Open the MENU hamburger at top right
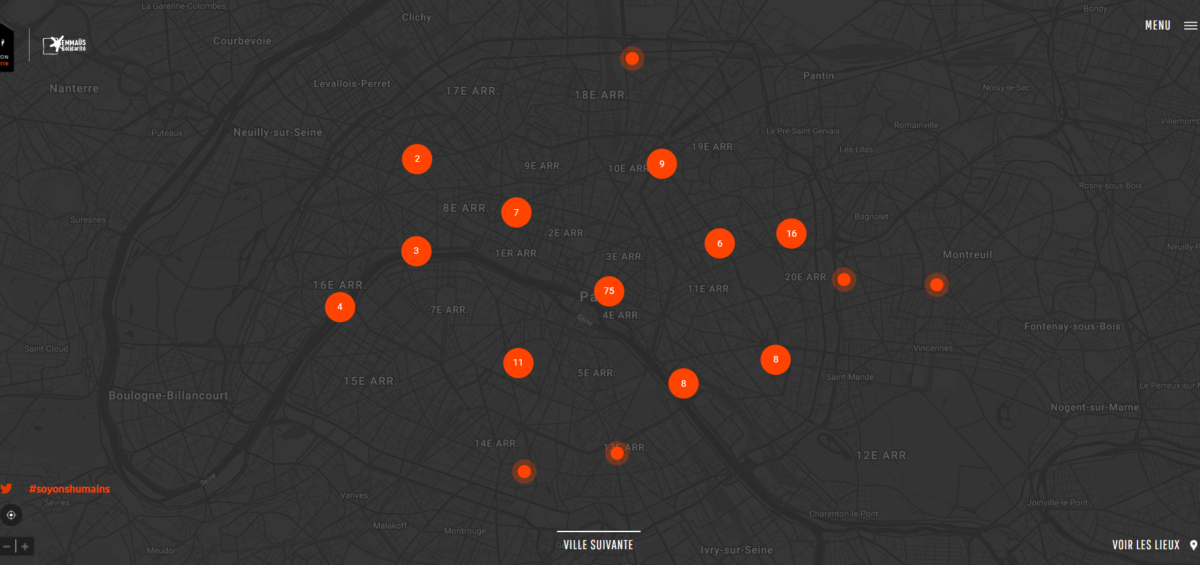 [1190, 26]
